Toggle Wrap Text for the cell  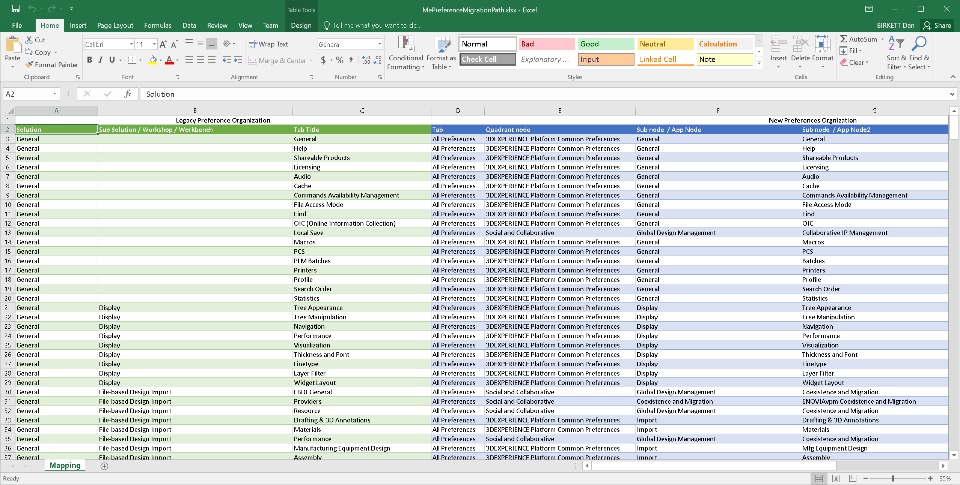click(x=267, y=44)
